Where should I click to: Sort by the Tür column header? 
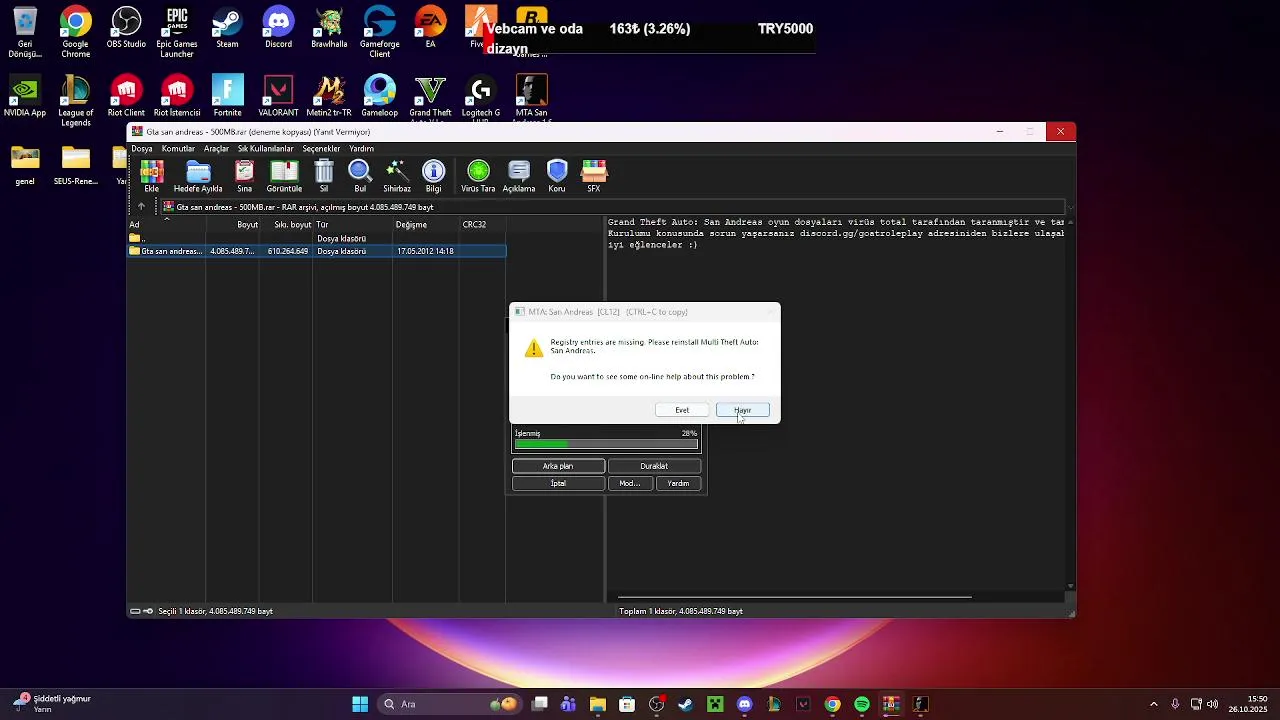(x=353, y=225)
